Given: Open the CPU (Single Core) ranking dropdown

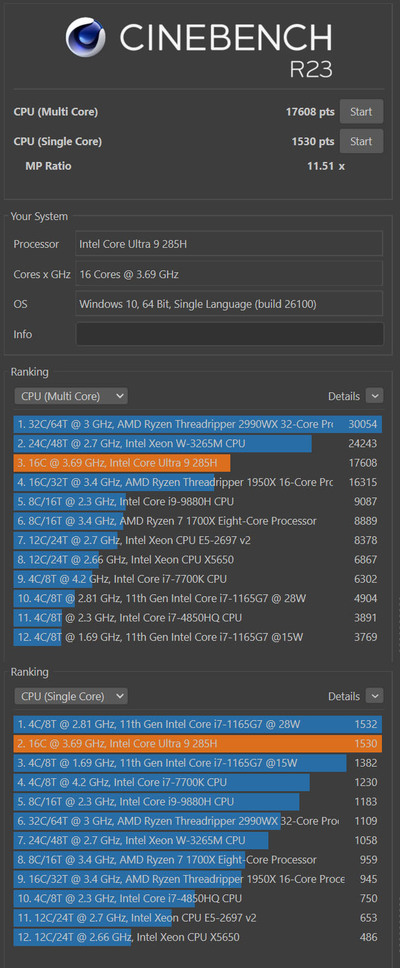Looking at the screenshot, I should tap(71, 696).
